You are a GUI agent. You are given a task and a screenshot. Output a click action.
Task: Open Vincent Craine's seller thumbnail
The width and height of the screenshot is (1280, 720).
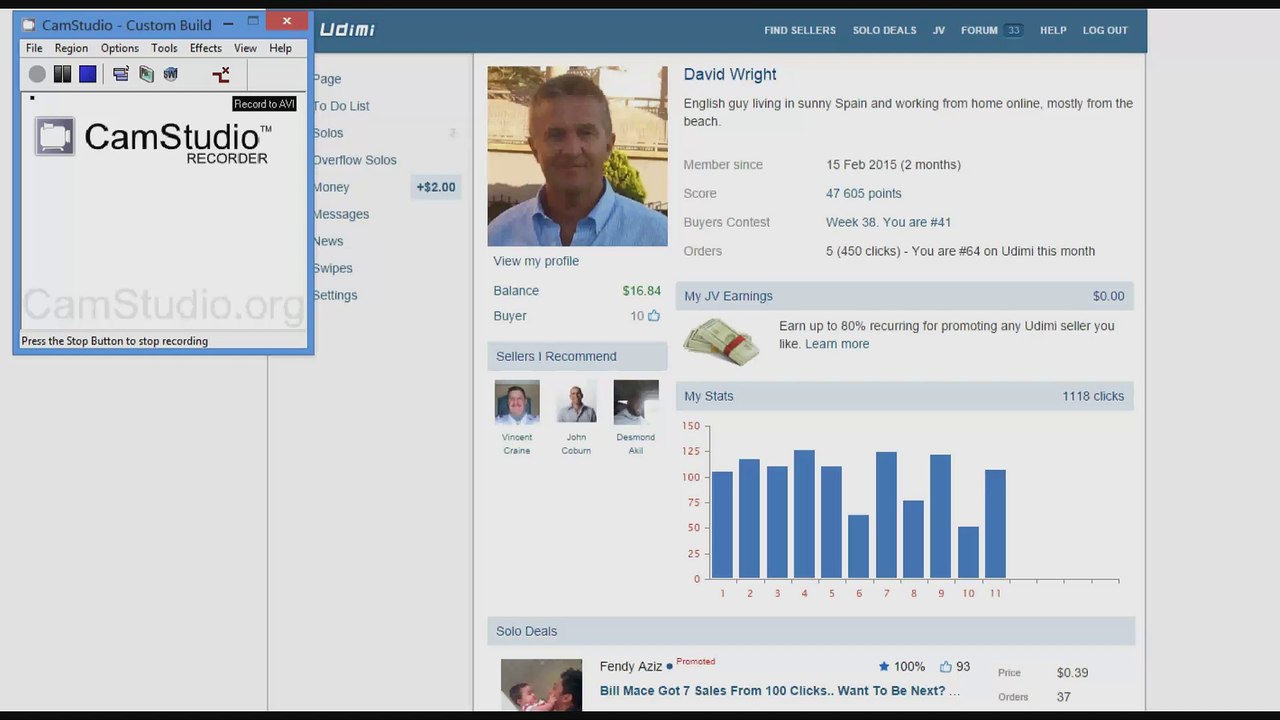(517, 402)
